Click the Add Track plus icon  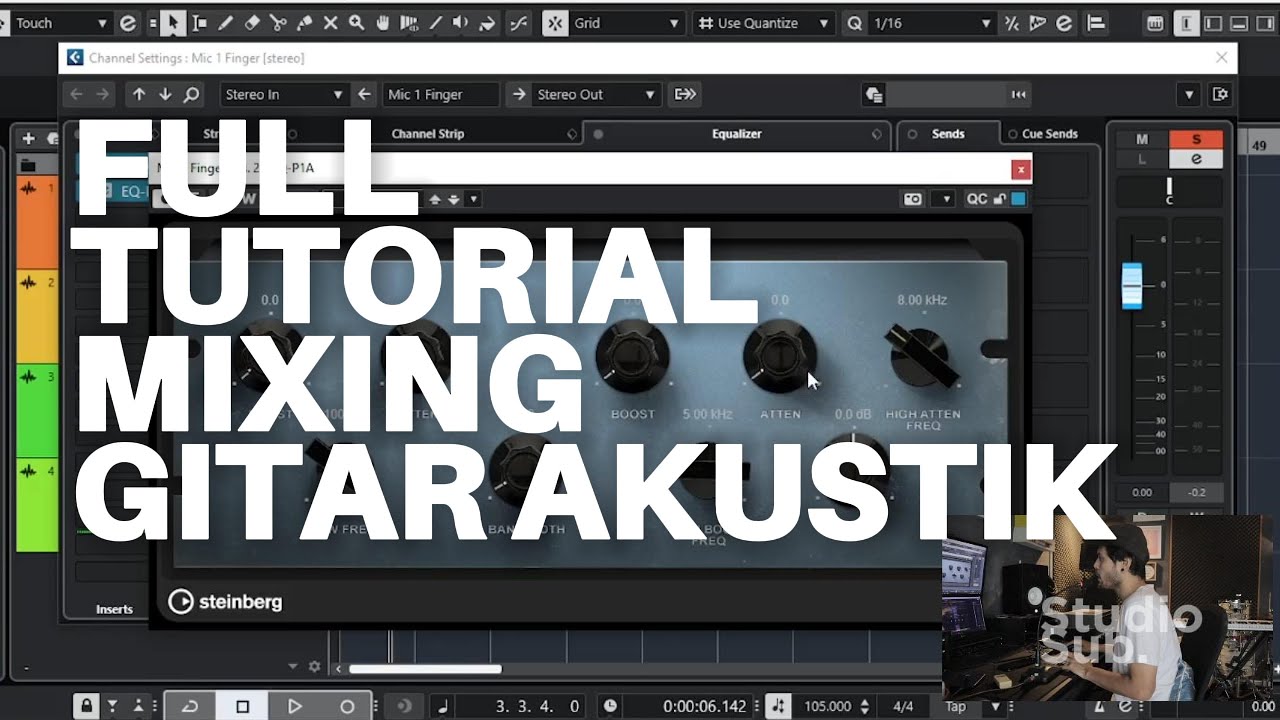coord(28,139)
